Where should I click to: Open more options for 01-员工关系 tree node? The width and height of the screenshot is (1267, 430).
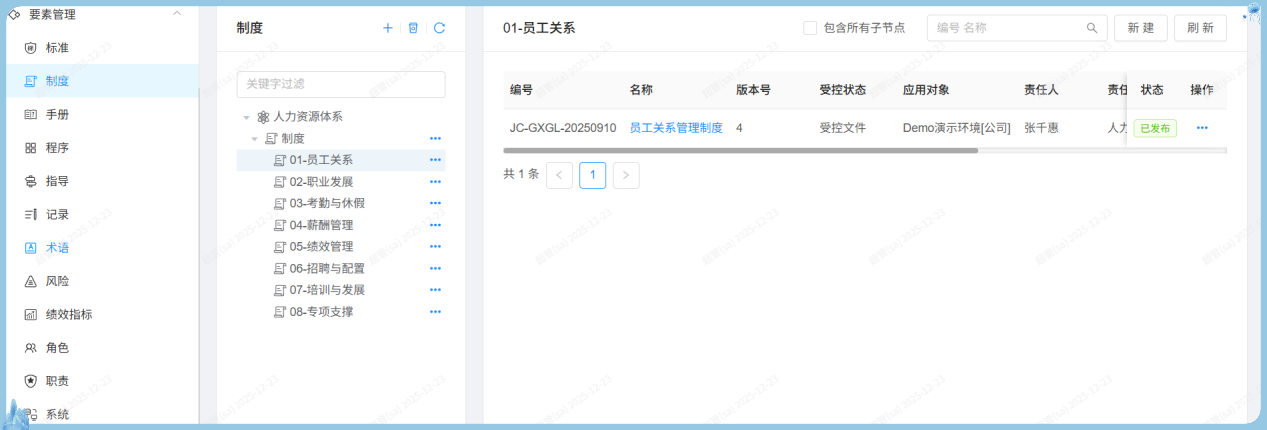tap(435, 160)
